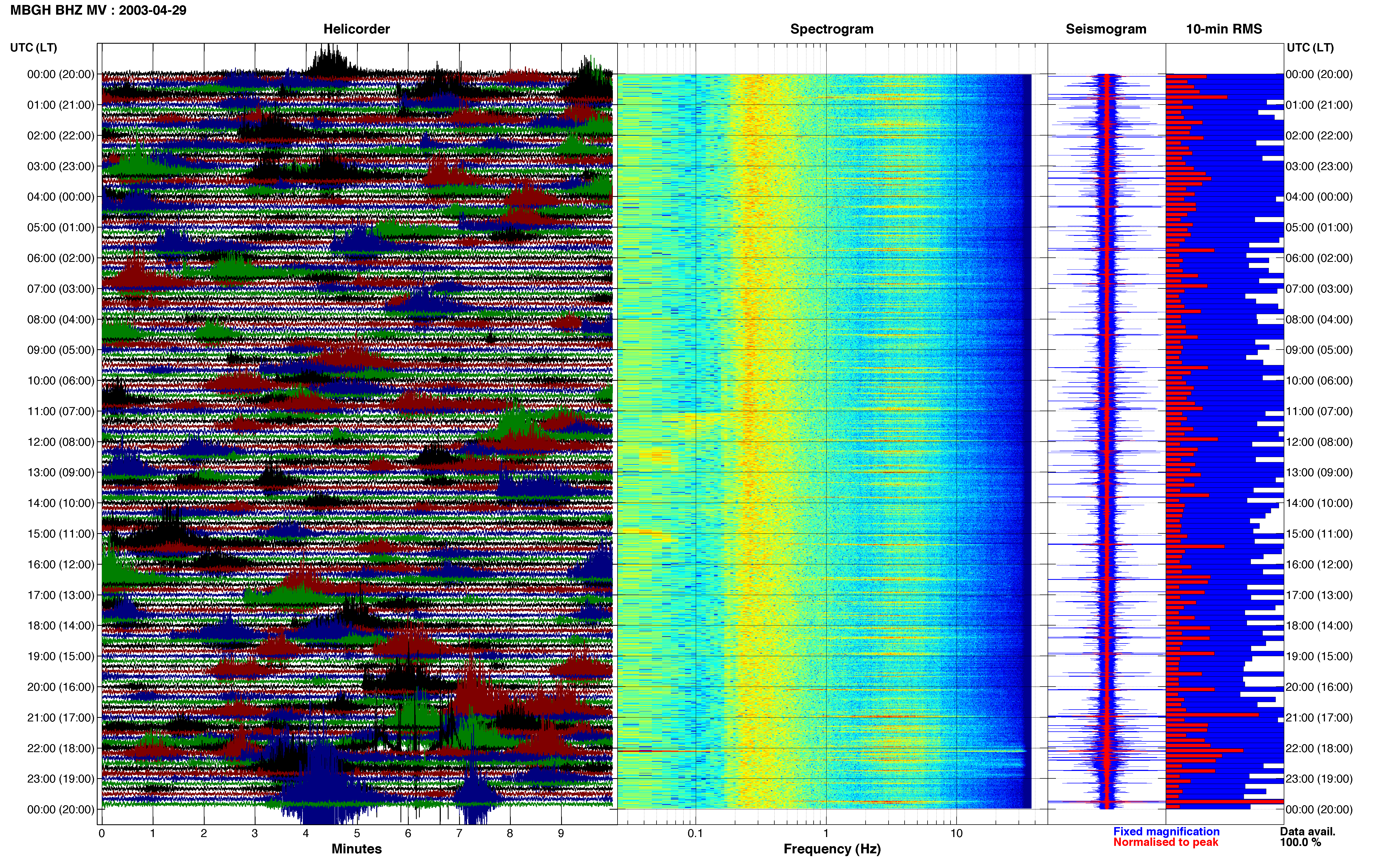This screenshot has height=868, width=1388.
Task: Click '13:00 (09:00)' on the RMS panel time axis
Action: tap(1319, 473)
